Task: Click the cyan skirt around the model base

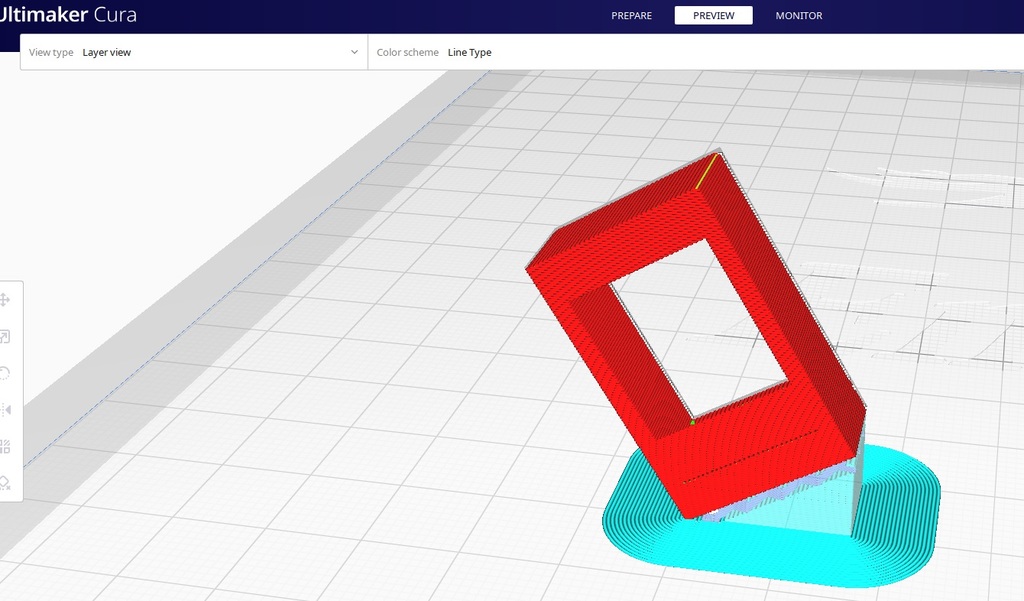Action: (900, 520)
